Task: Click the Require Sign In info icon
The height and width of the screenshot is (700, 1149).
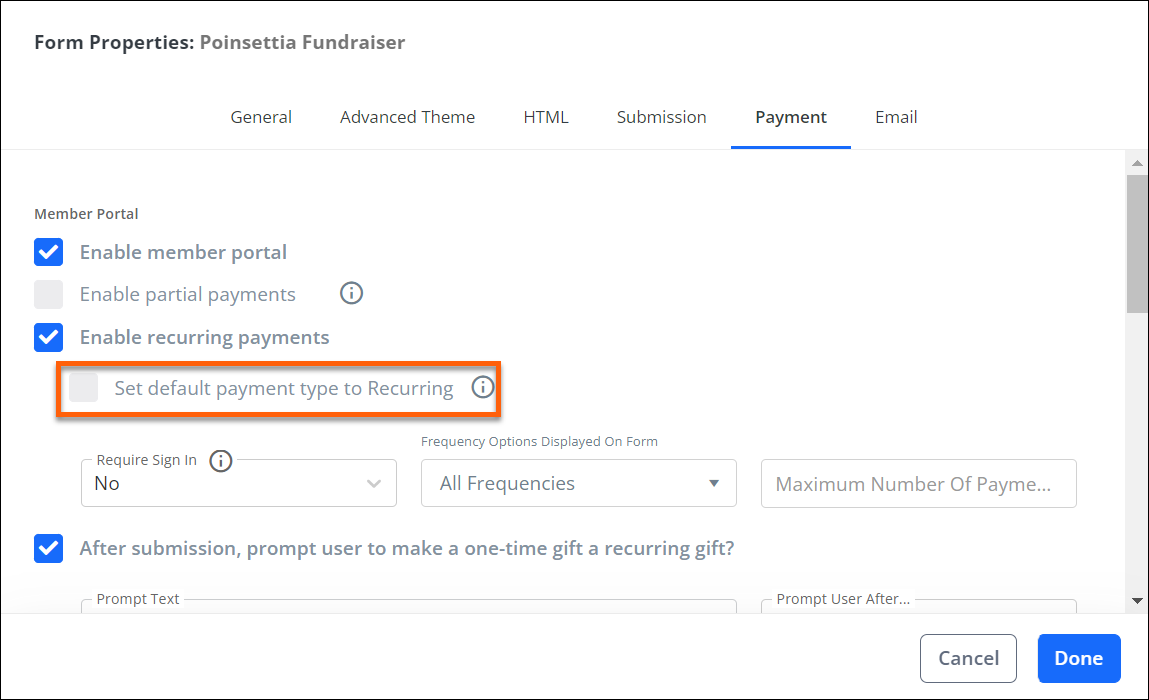Action: [x=221, y=460]
